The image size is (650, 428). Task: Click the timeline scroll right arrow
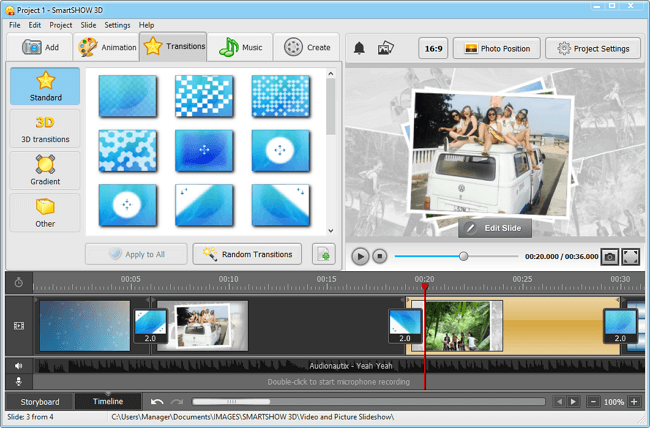click(573, 401)
